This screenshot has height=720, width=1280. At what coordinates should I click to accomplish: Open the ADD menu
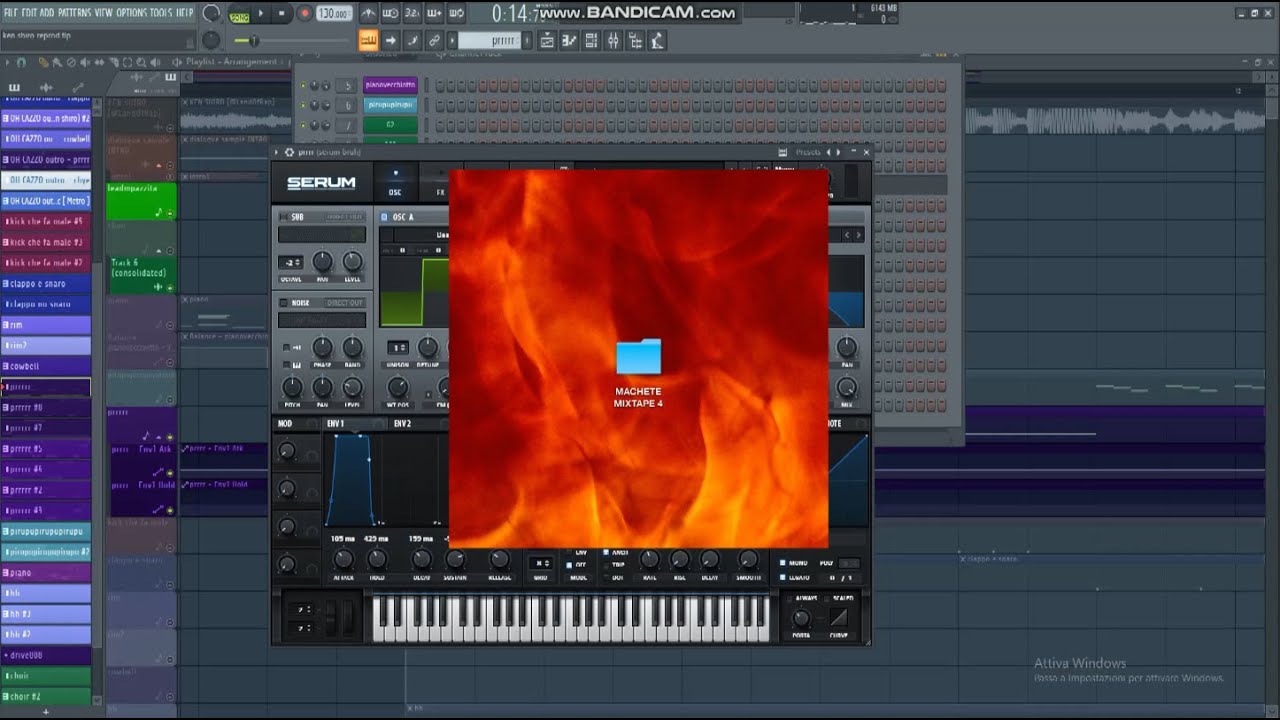[x=47, y=13]
